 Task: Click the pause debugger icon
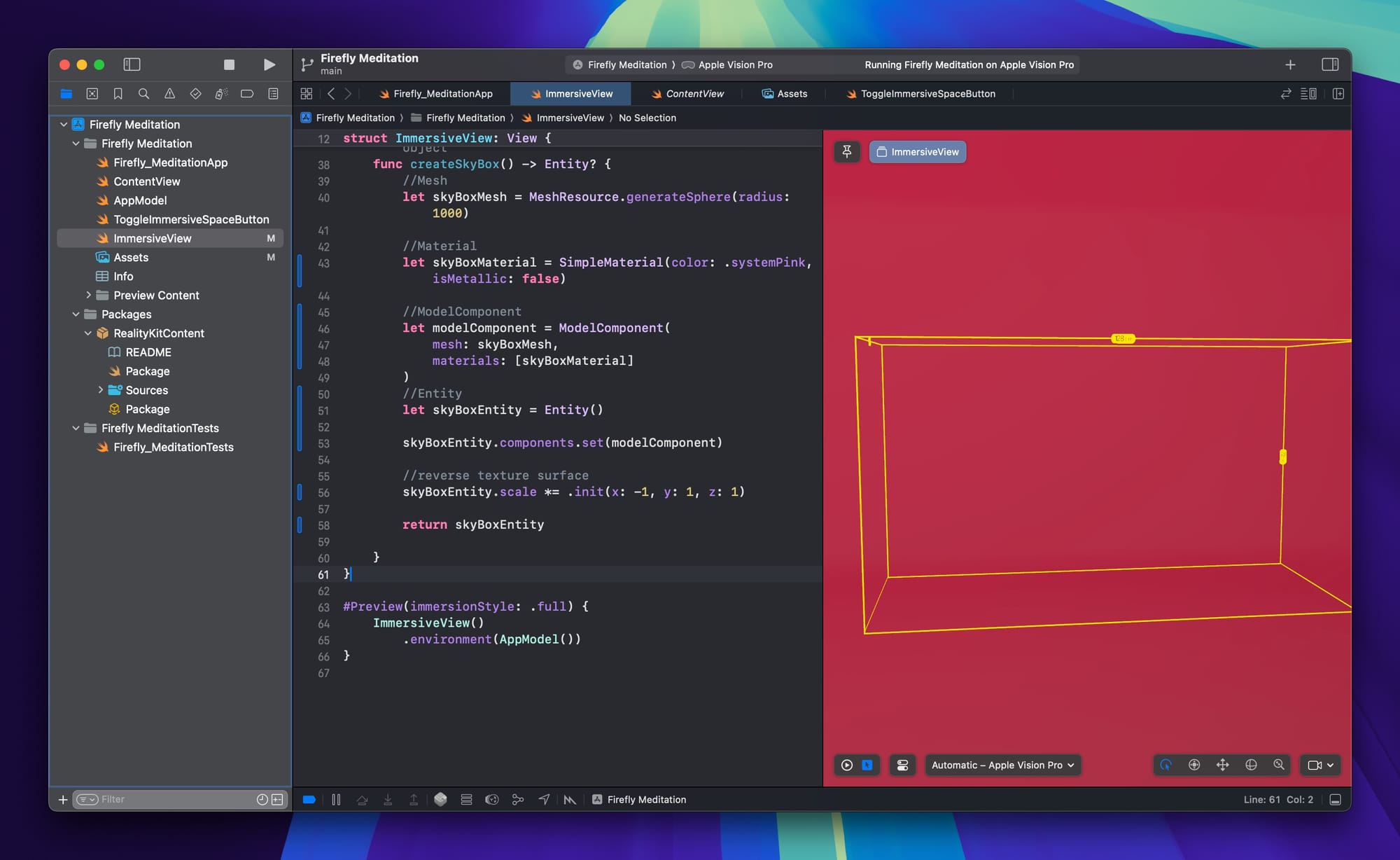tap(336, 799)
